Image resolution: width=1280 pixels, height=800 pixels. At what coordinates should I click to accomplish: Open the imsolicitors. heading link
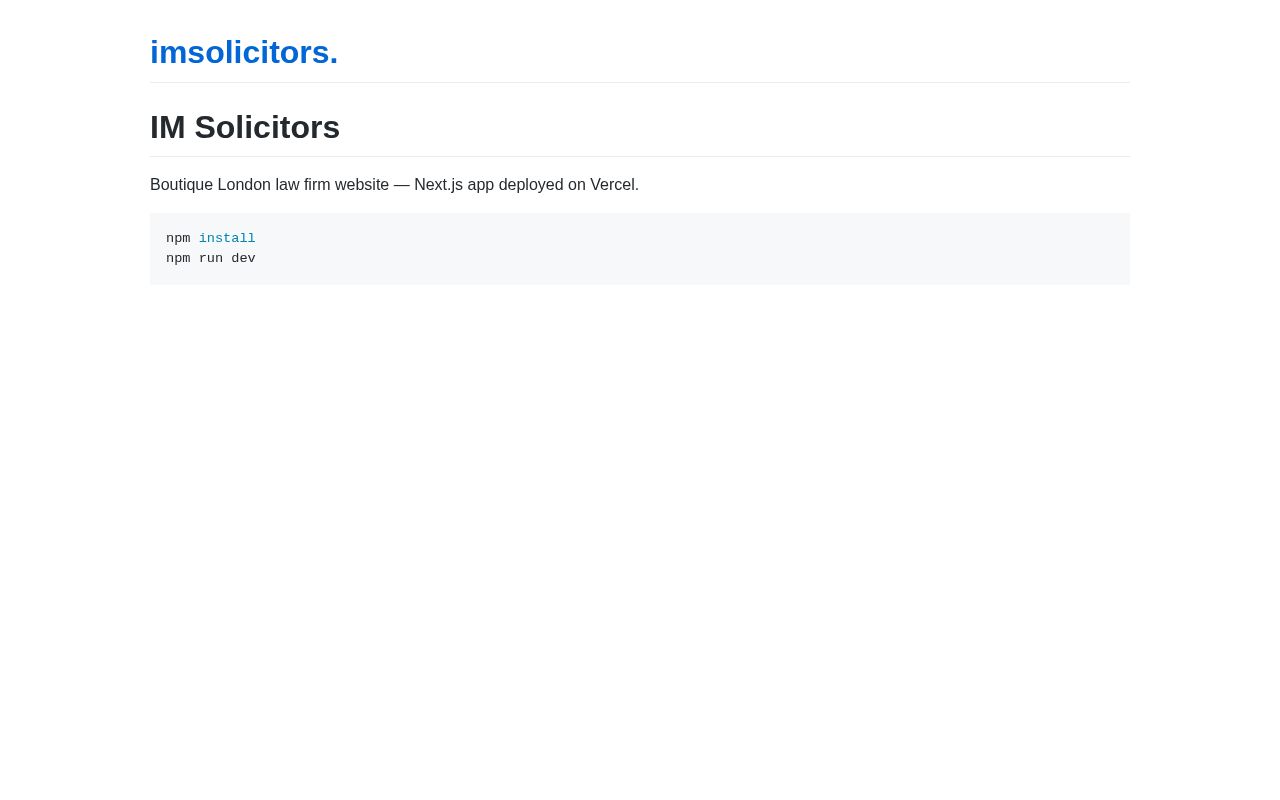(x=244, y=52)
